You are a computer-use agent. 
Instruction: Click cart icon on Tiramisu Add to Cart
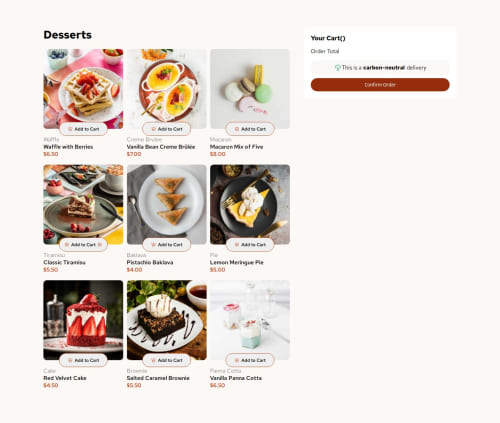coord(67,245)
